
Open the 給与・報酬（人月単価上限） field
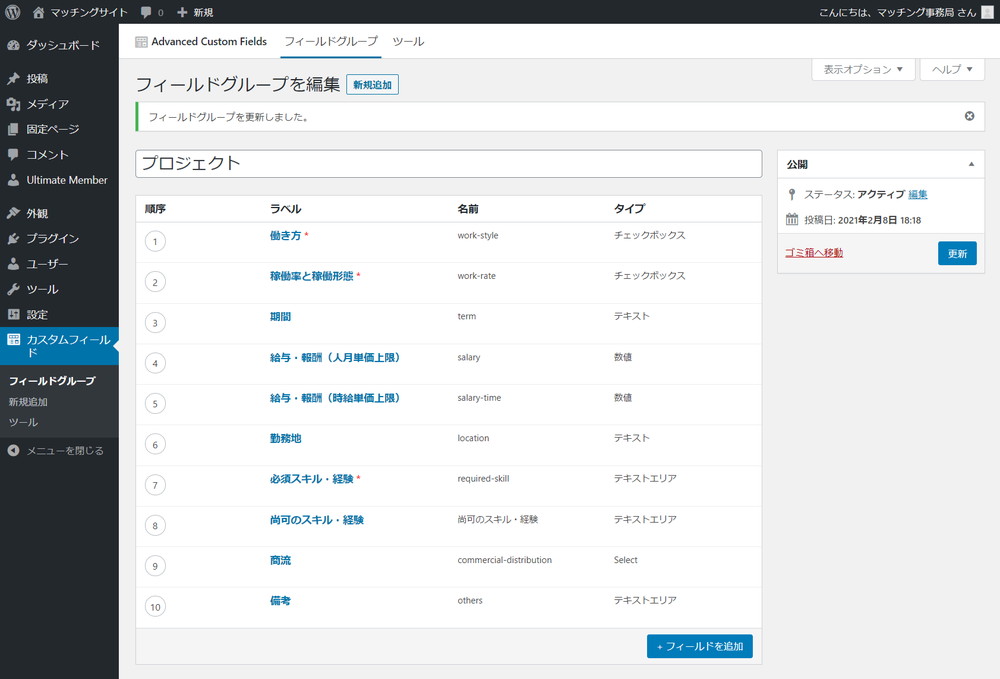pos(335,357)
